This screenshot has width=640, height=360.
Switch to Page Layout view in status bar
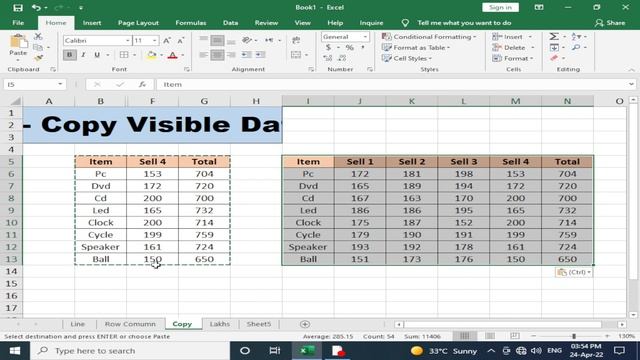(490, 336)
